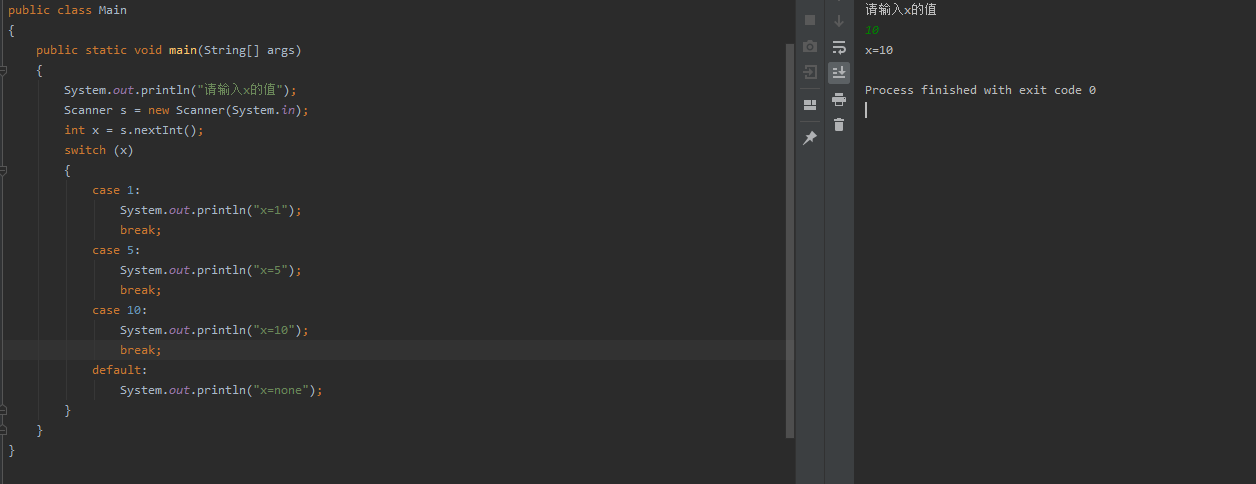
Task: Click the "Process finished with exit code 0" text
Action: coord(980,90)
